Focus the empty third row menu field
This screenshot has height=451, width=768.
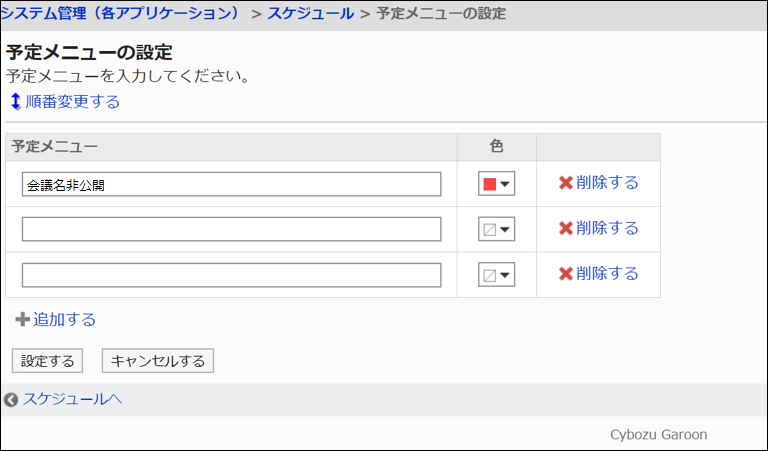231,275
